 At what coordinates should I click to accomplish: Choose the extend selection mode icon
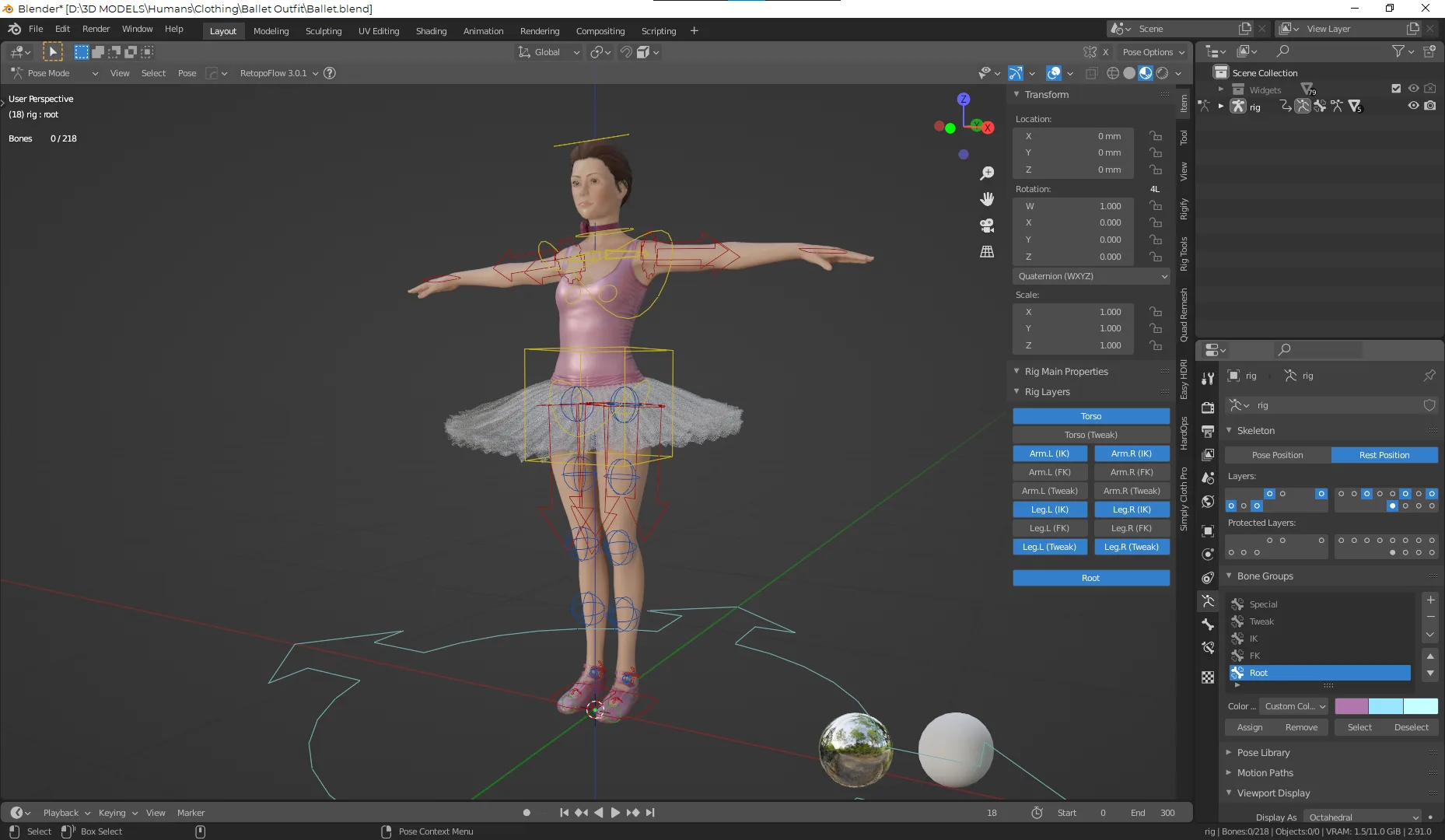98,52
